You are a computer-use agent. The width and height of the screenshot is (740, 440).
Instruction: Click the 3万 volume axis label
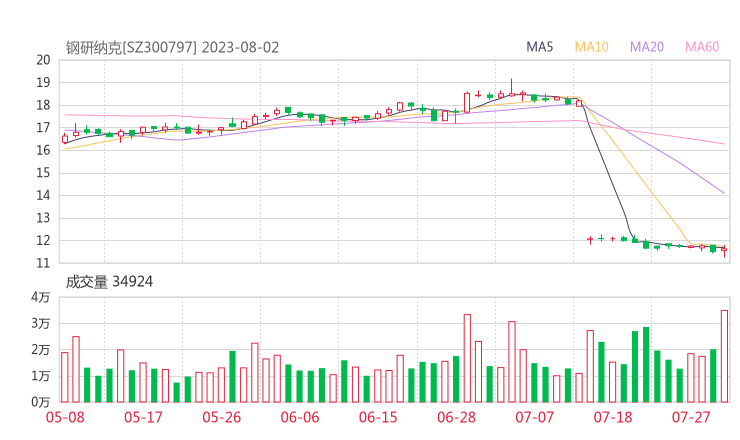click(x=40, y=324)
